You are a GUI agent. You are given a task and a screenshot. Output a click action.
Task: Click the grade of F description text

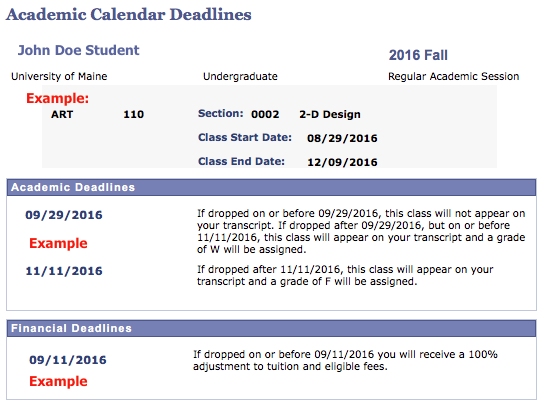click(345, 275)
